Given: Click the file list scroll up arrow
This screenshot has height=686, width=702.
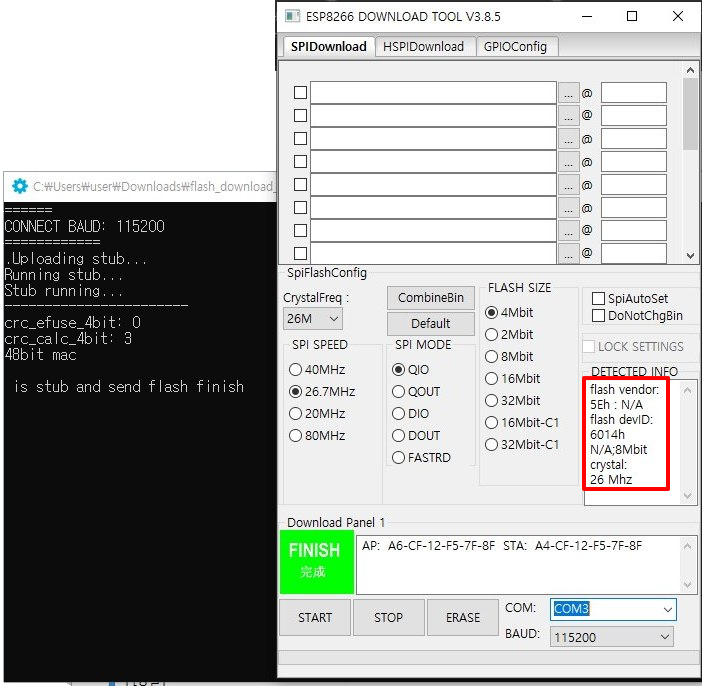Looking at the screenshot, I should click(x=690, y=70).
